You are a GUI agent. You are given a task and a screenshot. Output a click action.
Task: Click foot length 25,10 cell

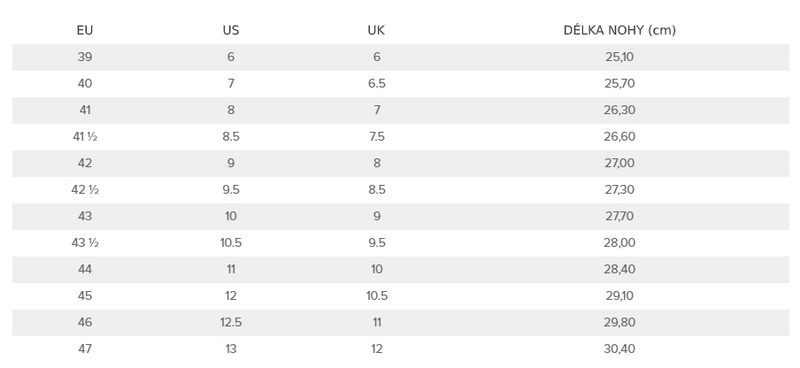click(619, 57)
